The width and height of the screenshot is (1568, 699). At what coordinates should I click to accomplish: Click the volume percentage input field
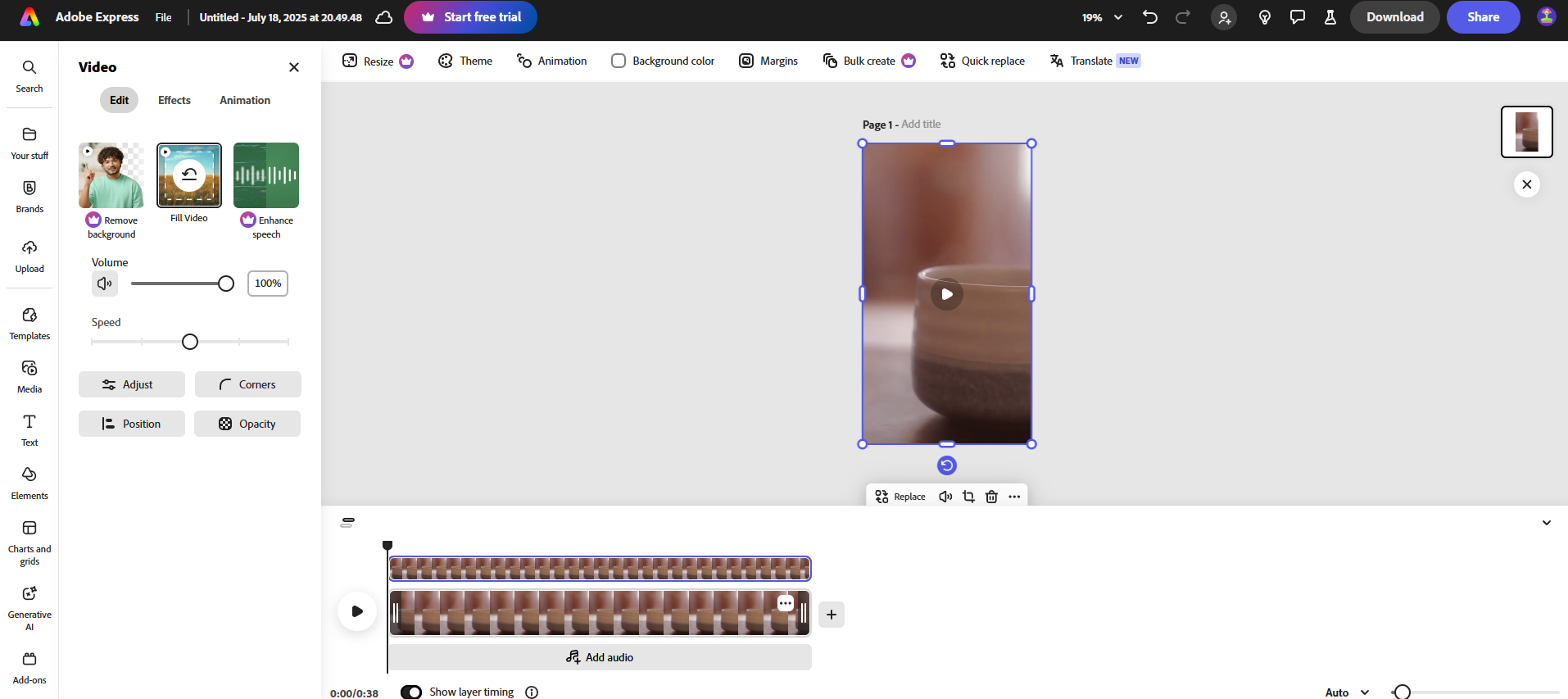(268, 284)
